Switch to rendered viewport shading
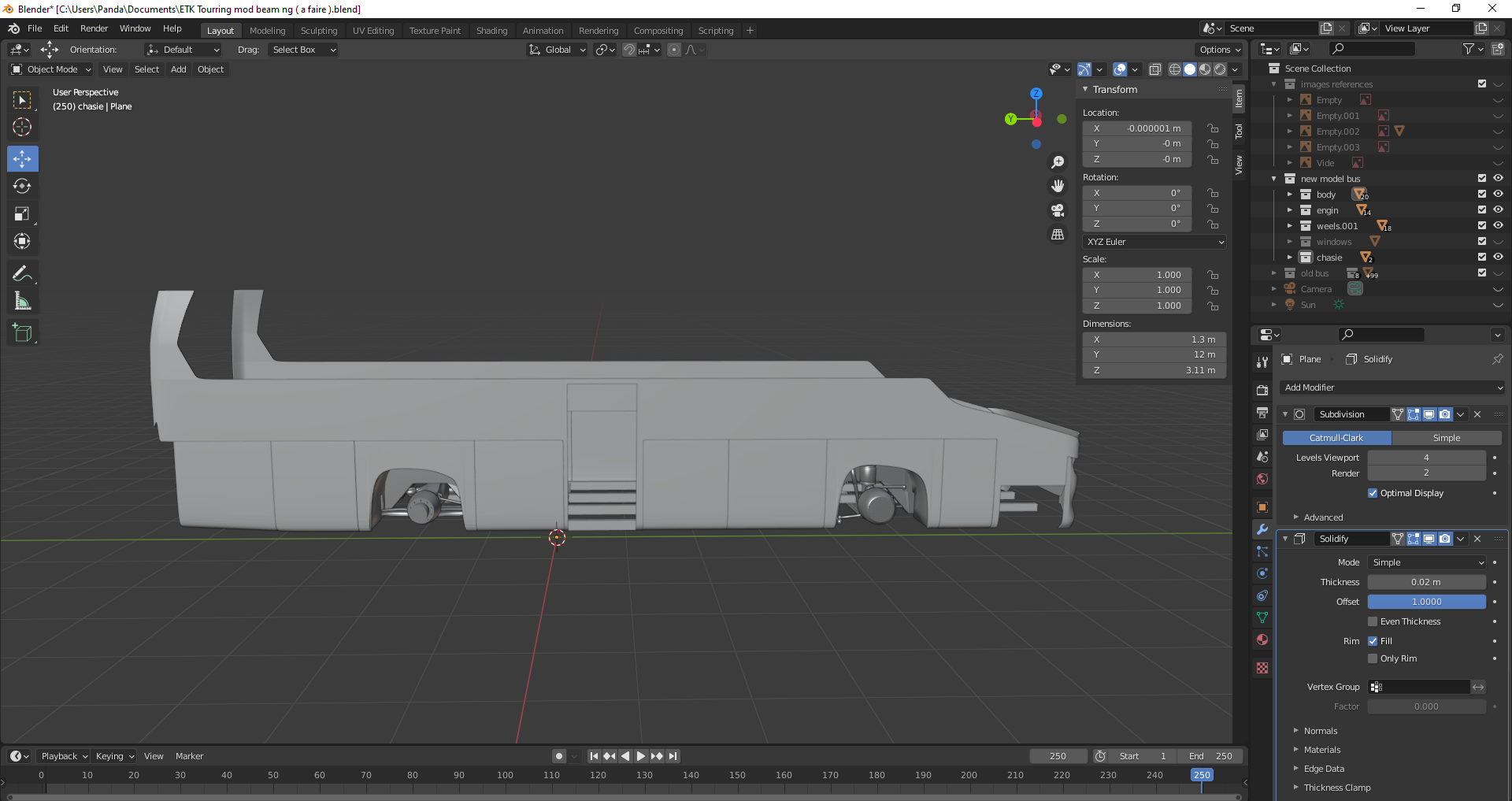The width and height of the screenshot is (1512, 801). click(x=1220, y=69)
